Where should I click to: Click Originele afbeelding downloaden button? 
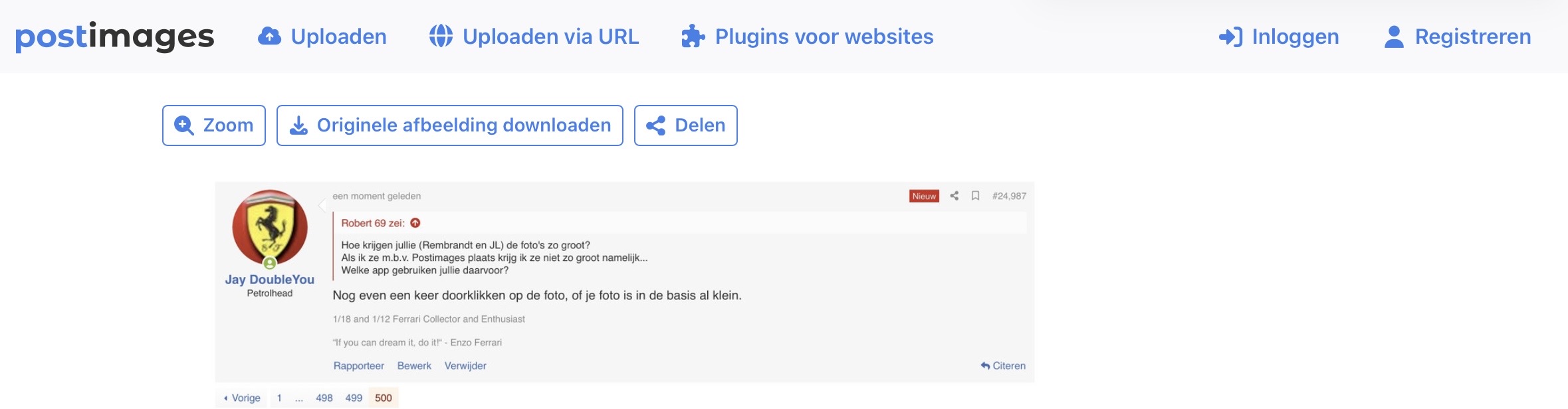tap(450, 125)
